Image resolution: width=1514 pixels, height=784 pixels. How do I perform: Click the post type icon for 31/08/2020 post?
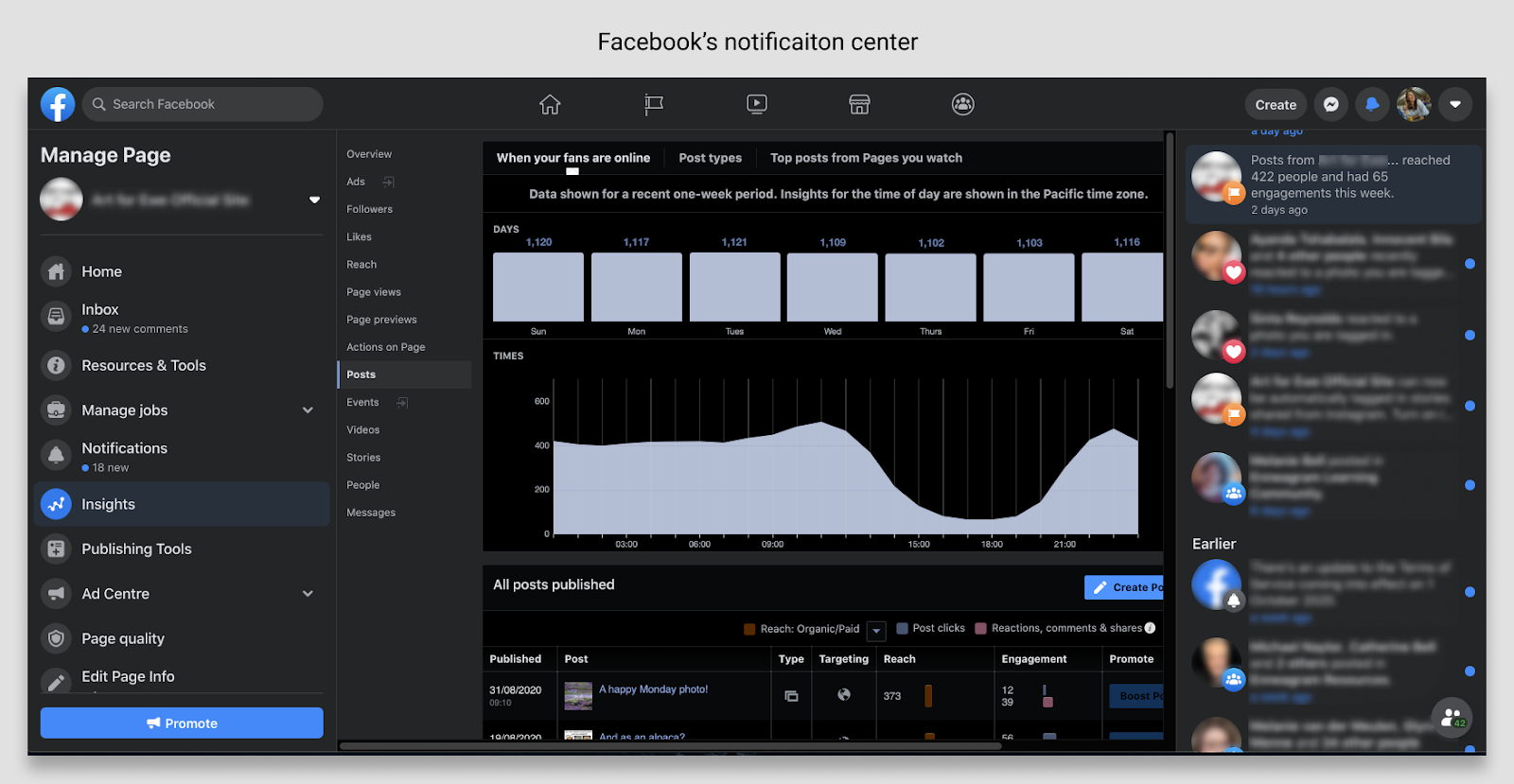[x=791, y=696]
